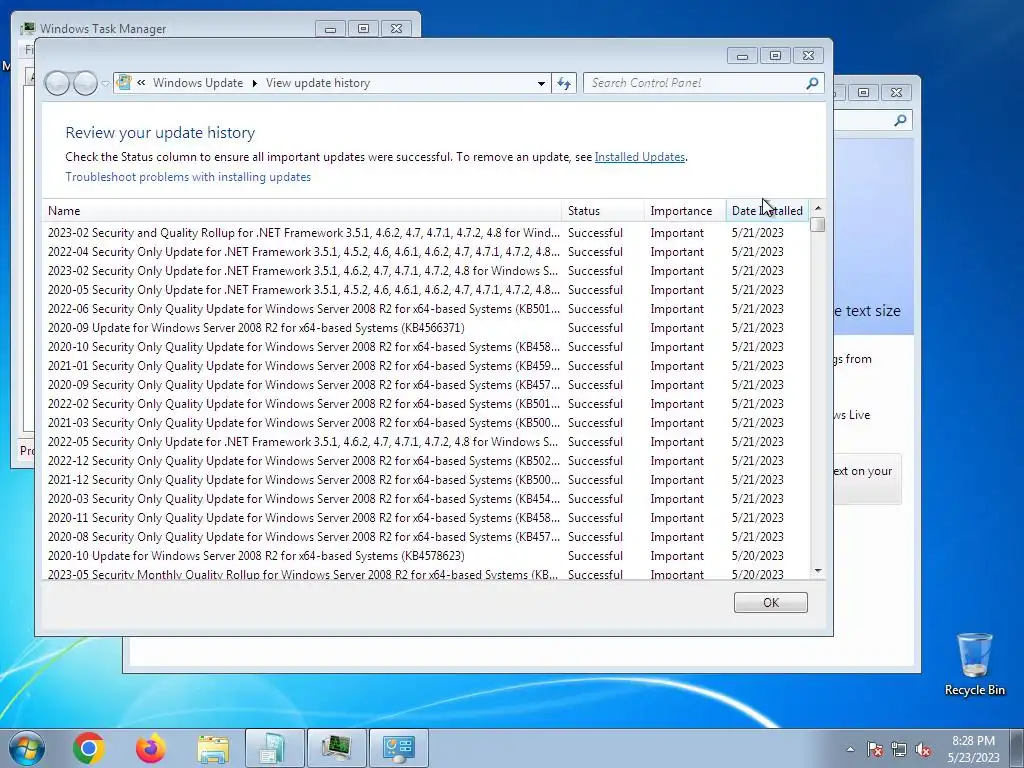Click search magnifier in the background window

click(x=900, y=120)
